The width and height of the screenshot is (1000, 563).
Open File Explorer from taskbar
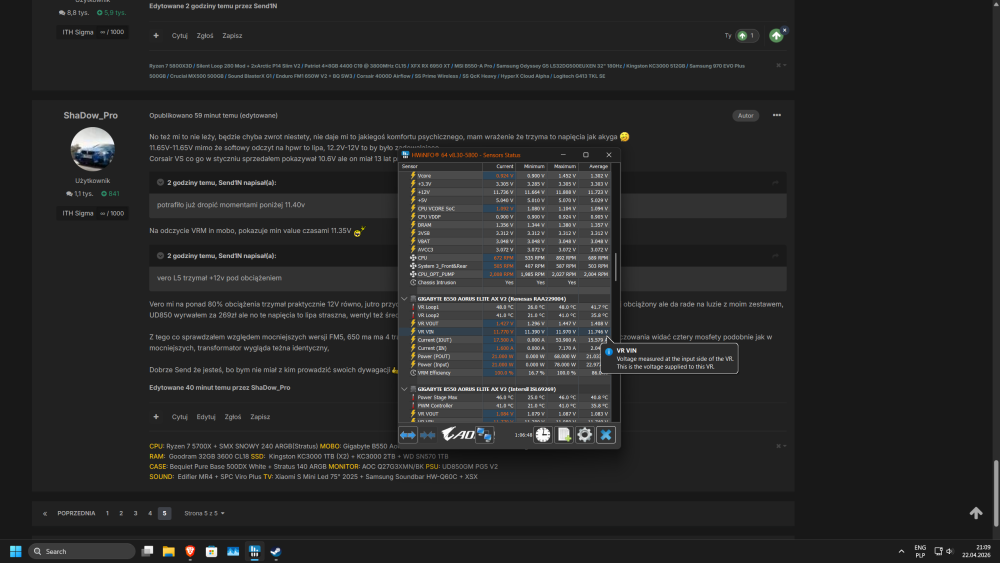(x=168, y=552)
